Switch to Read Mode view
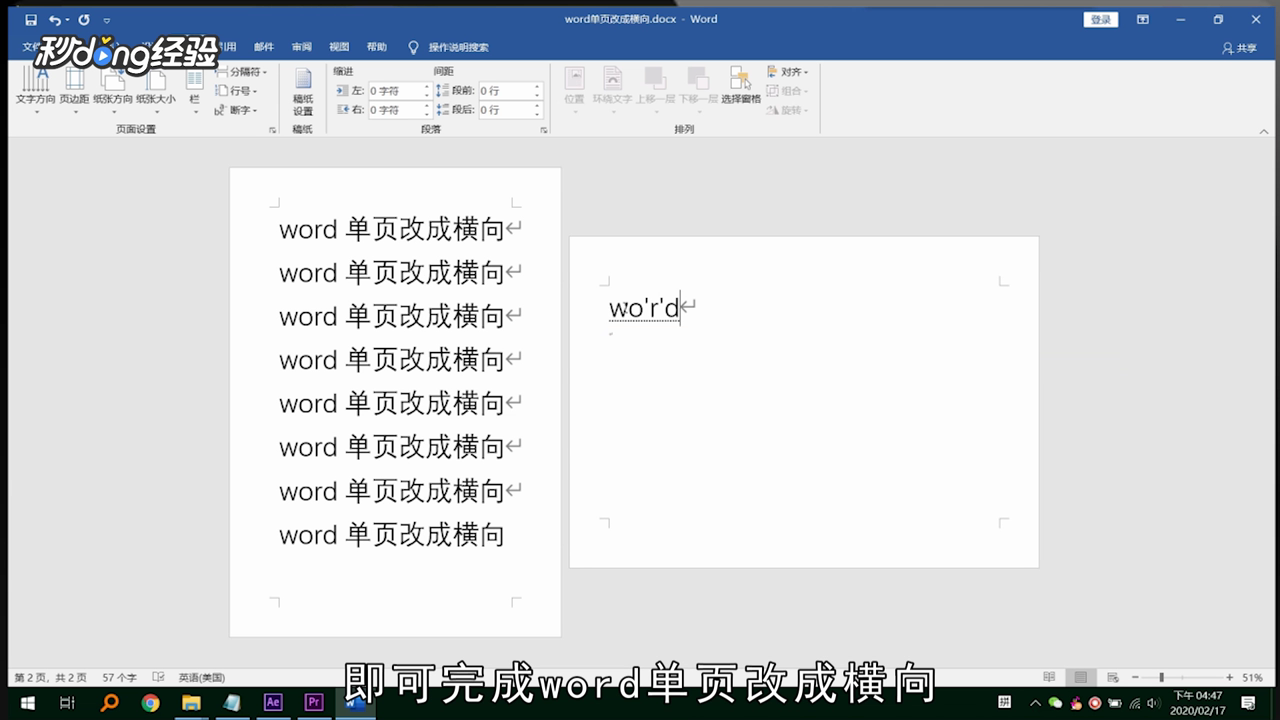Viewport: 1280px width, 720px height. [x=1049, y=677]
